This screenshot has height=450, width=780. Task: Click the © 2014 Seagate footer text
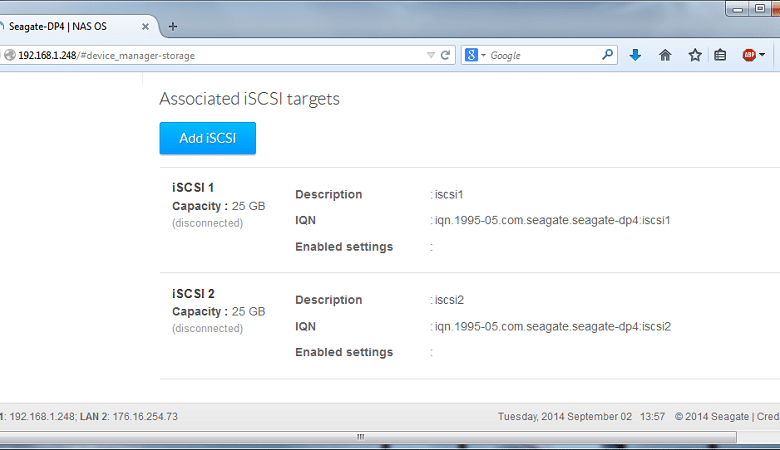(711, 417)
